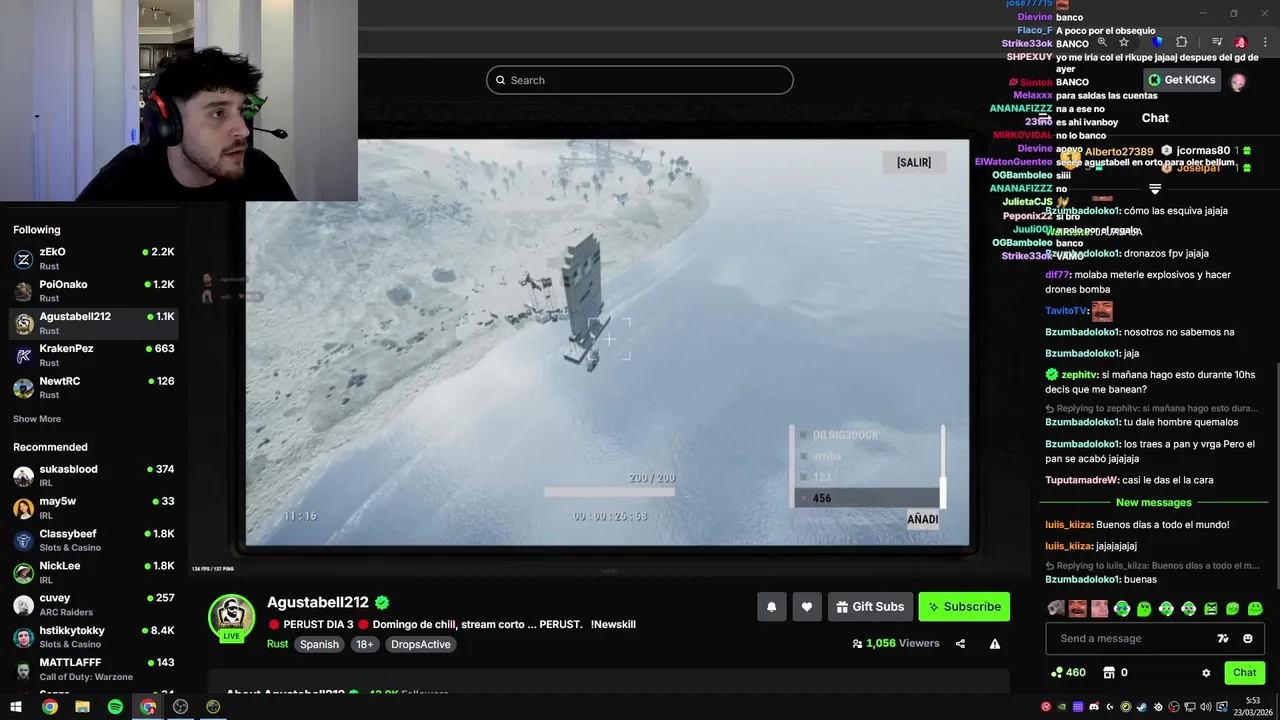The height and width of the screenshot is (720, 1280).
Task: Click the 1,056 Viewers count
Action: coord(896,644)
